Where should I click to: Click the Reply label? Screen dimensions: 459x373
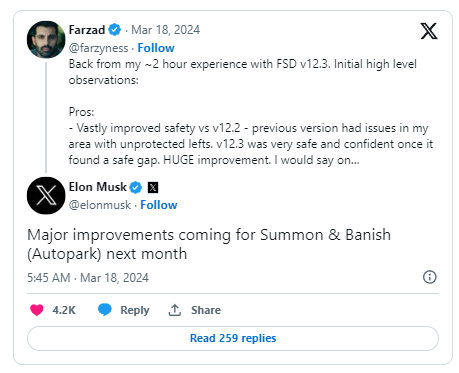pyautogui.click(x=135, y=310)
